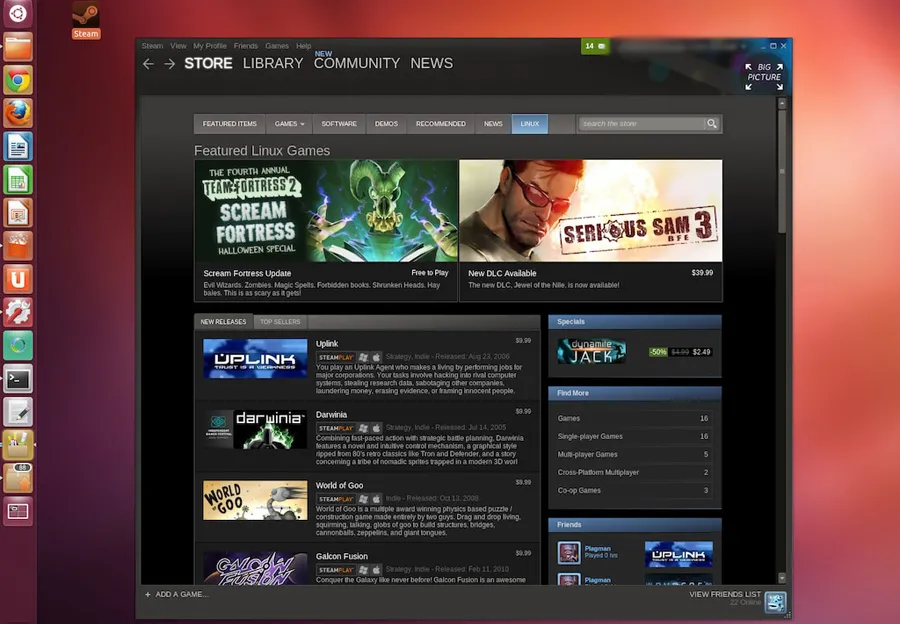This screenshot has height=624, width=900.
Task: Open the Help menu
Action: pos(304,46)
